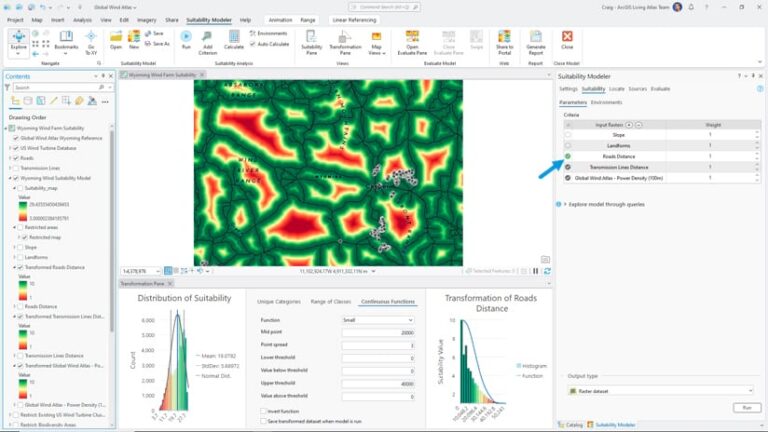The width and height of the screenshot is (768, 432).
Task: Click the Mid point value field
Action: [x=378, y=333]
